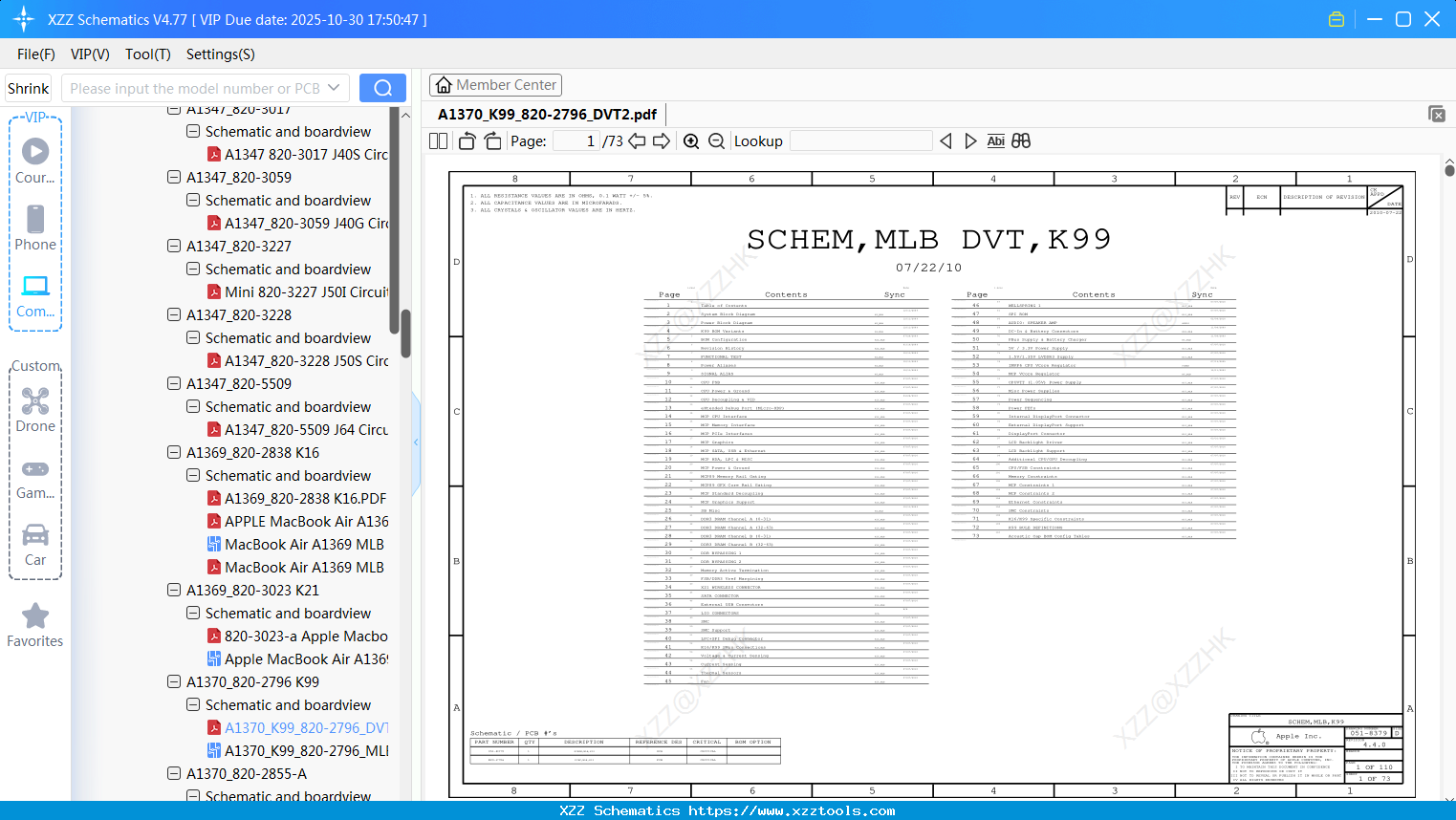This screenshot has width=1456, height=820.
Task: Click the Lookup text field
Action: (861, 140)
